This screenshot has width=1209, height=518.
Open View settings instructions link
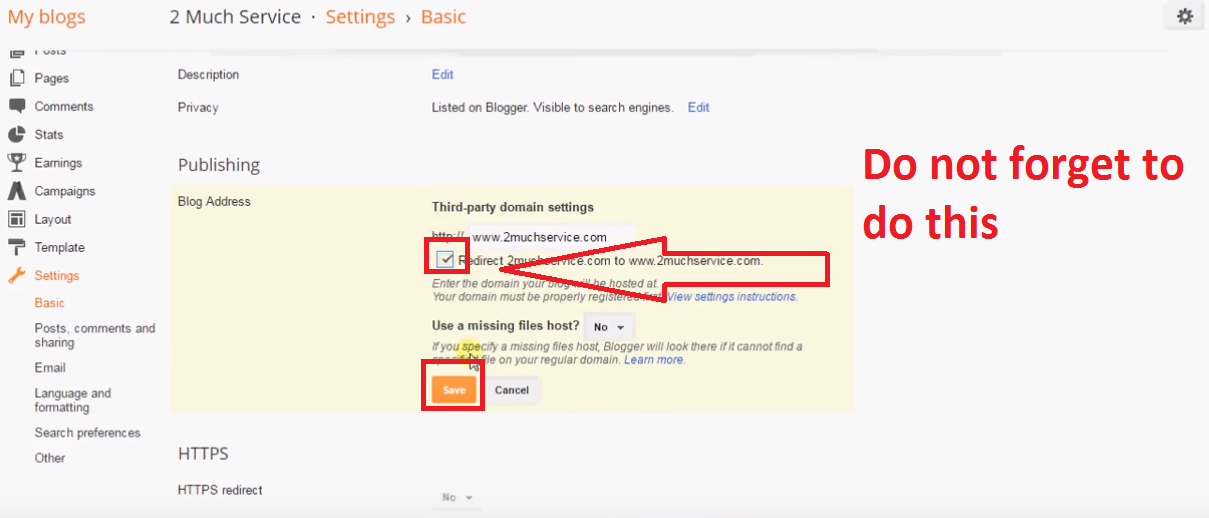point(731,297)
